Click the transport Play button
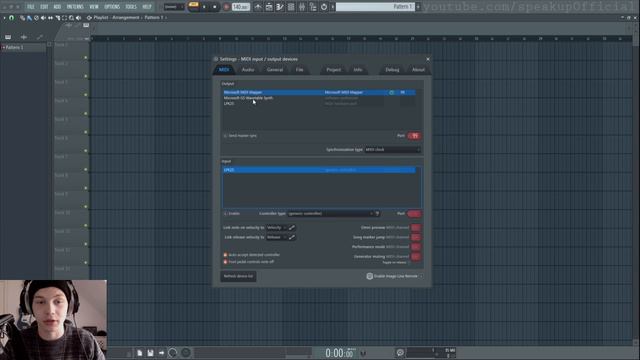This screenshot has width=640, height=360. [204, 7]
